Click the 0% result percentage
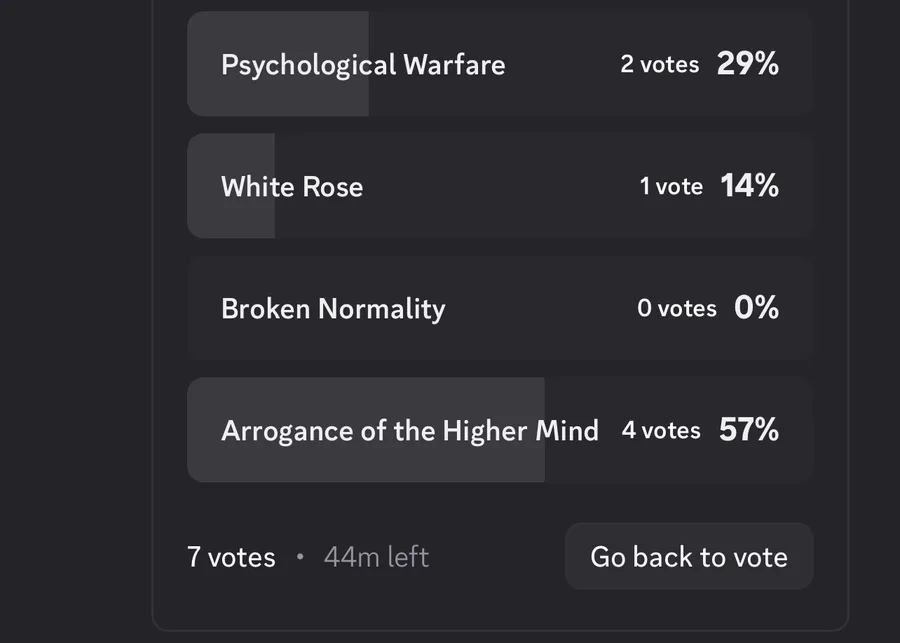900x643 pixels. tap(756, 308)
